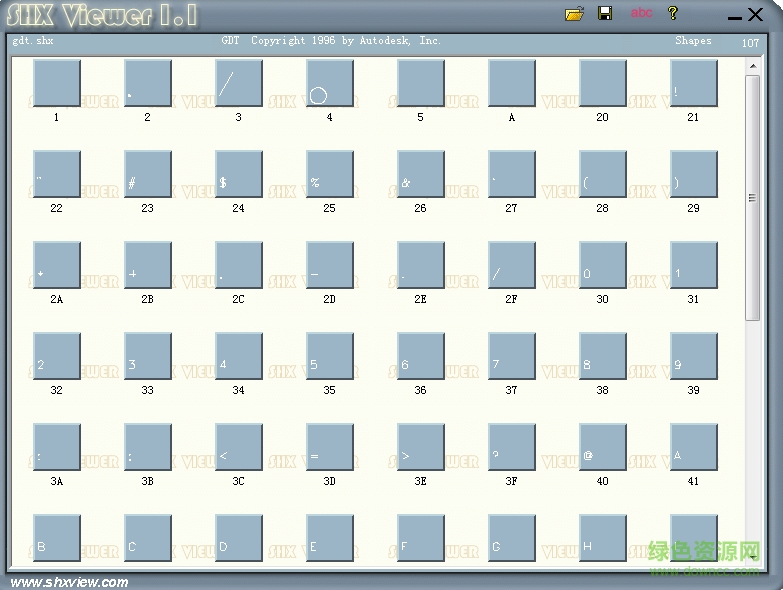This screenshot has height=590, width=783.
Task: Select the @ symbol tile 40
Action: point(602,447)
